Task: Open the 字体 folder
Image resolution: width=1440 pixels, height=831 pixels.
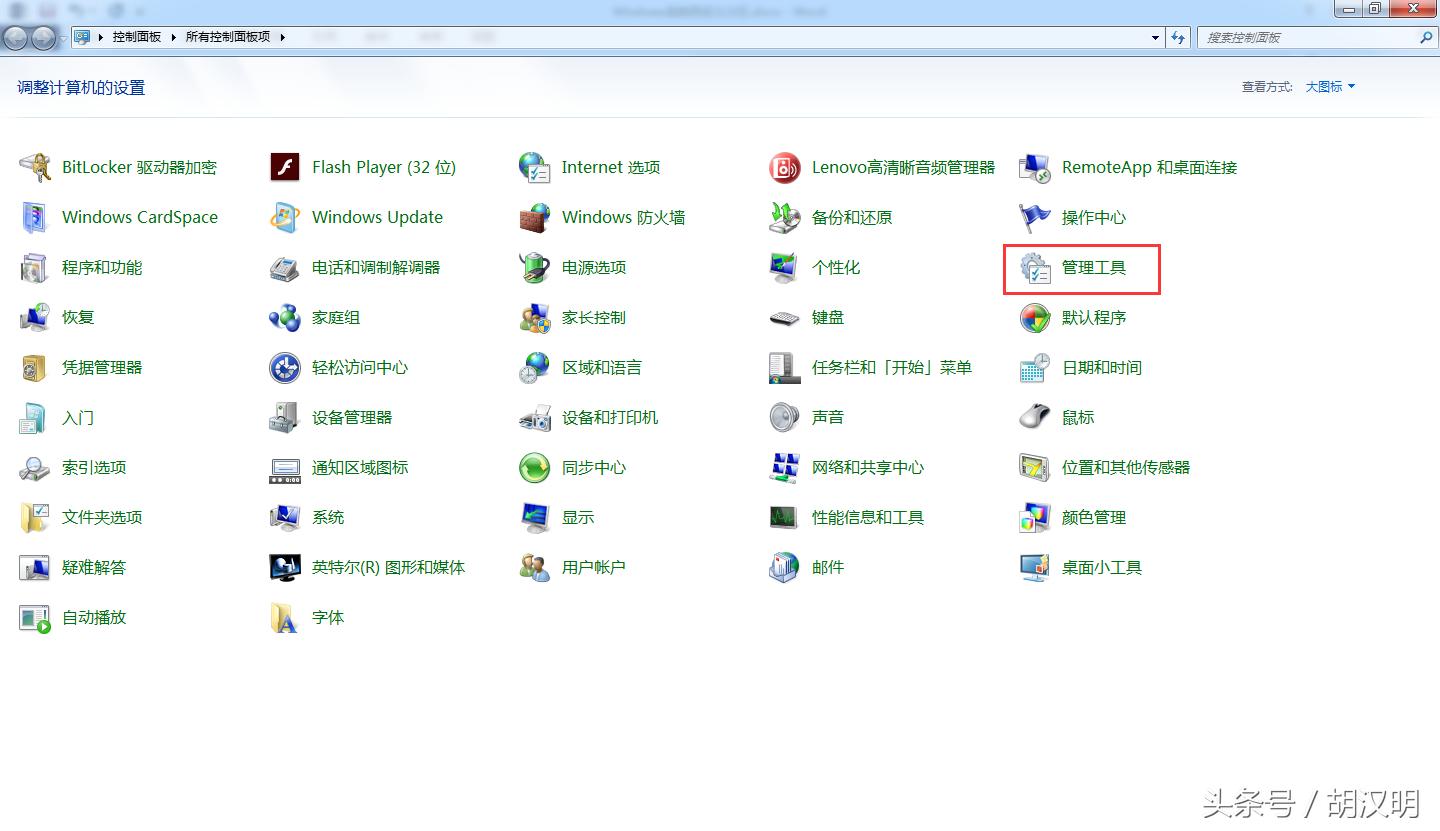Action: (329, 617)
